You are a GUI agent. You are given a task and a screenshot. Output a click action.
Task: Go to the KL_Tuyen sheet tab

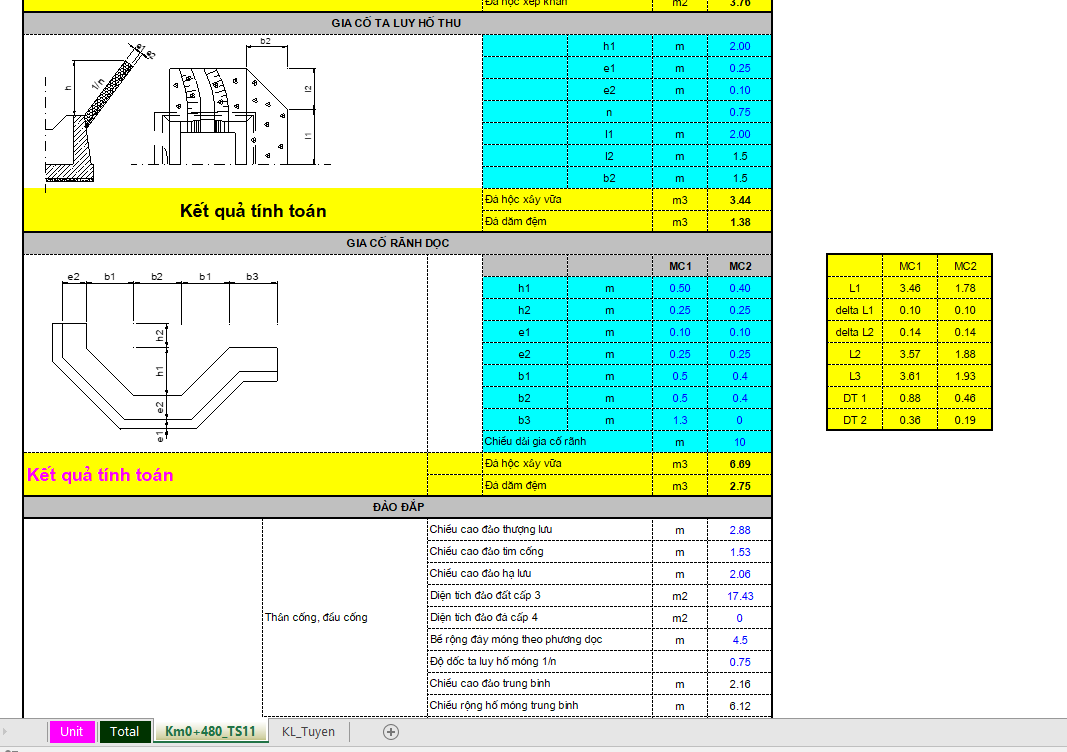pyautogui.click(x=308, y=731)
